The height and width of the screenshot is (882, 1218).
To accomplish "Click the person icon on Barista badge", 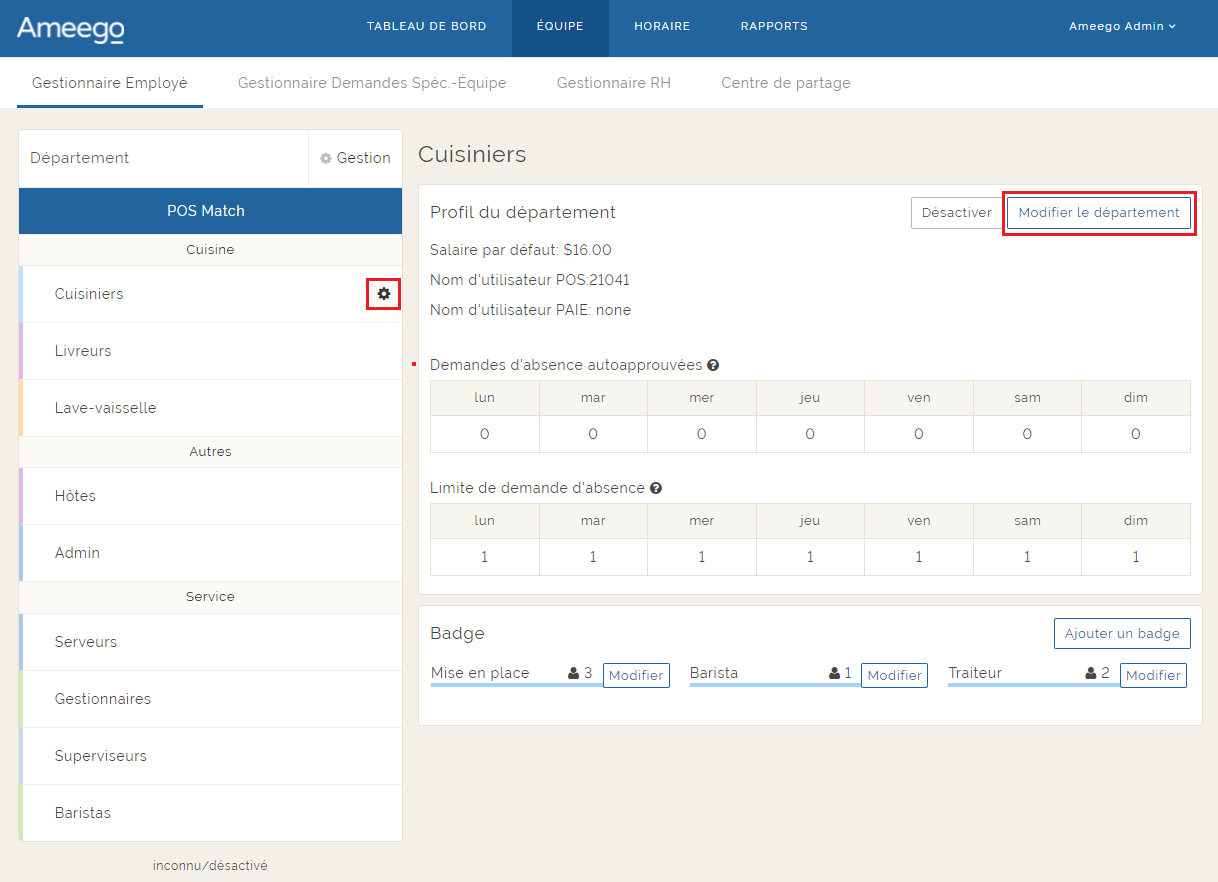I will click(834, 674).
